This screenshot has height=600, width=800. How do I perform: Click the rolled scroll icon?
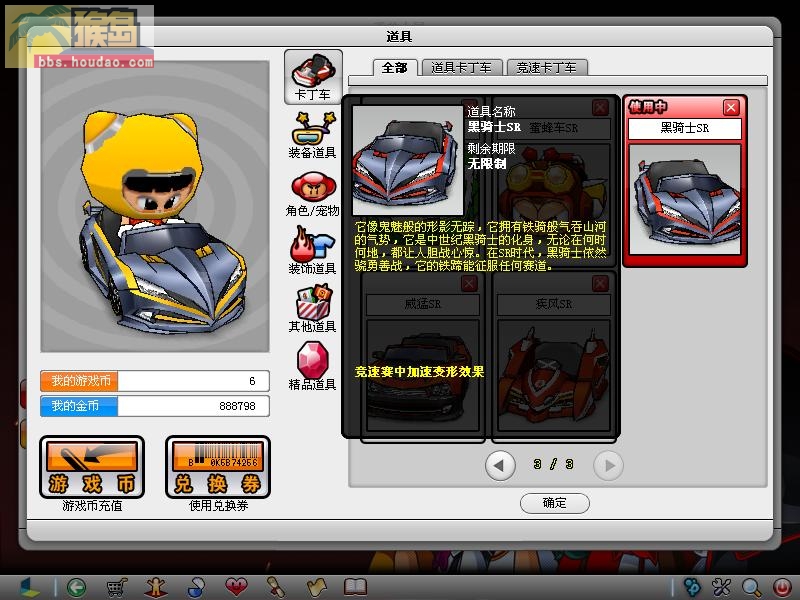276,587
